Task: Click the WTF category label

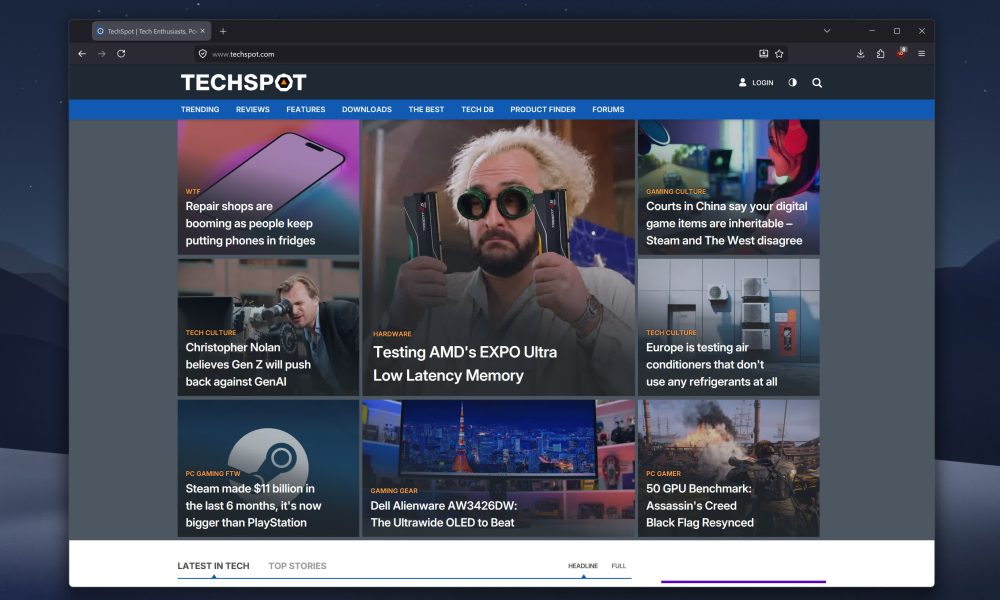Action: [x=193, y=191]
